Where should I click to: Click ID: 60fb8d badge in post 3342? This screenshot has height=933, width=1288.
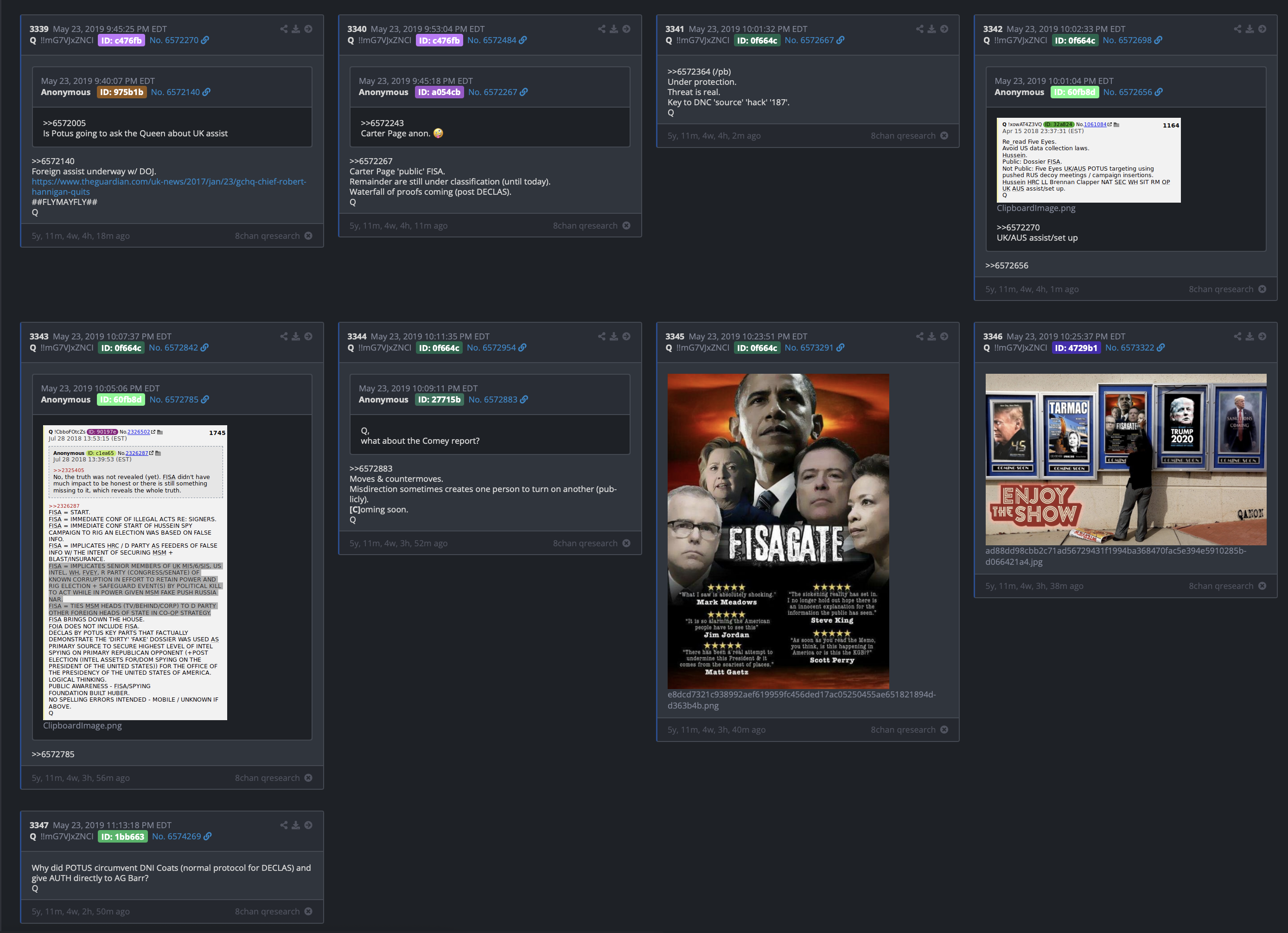[x=1075, y=92]
